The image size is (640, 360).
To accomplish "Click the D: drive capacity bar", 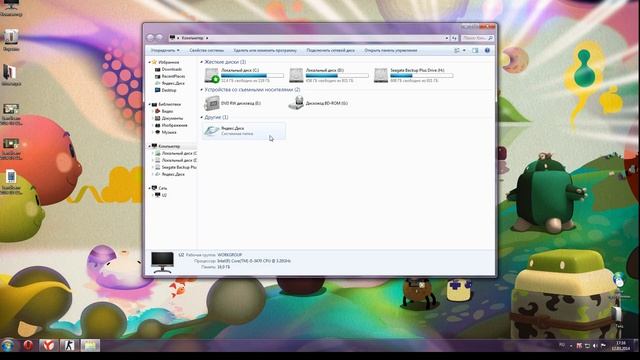I will pos(337,76).
